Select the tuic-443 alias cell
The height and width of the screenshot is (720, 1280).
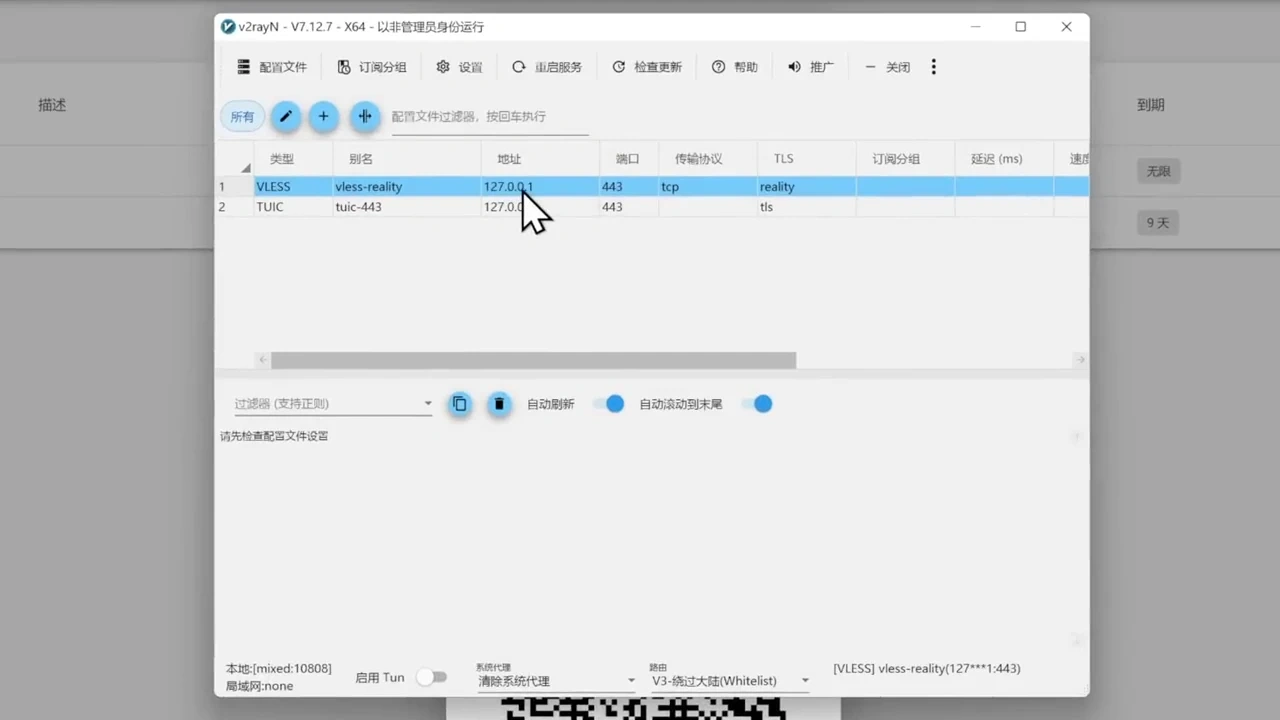click(407, 207)
